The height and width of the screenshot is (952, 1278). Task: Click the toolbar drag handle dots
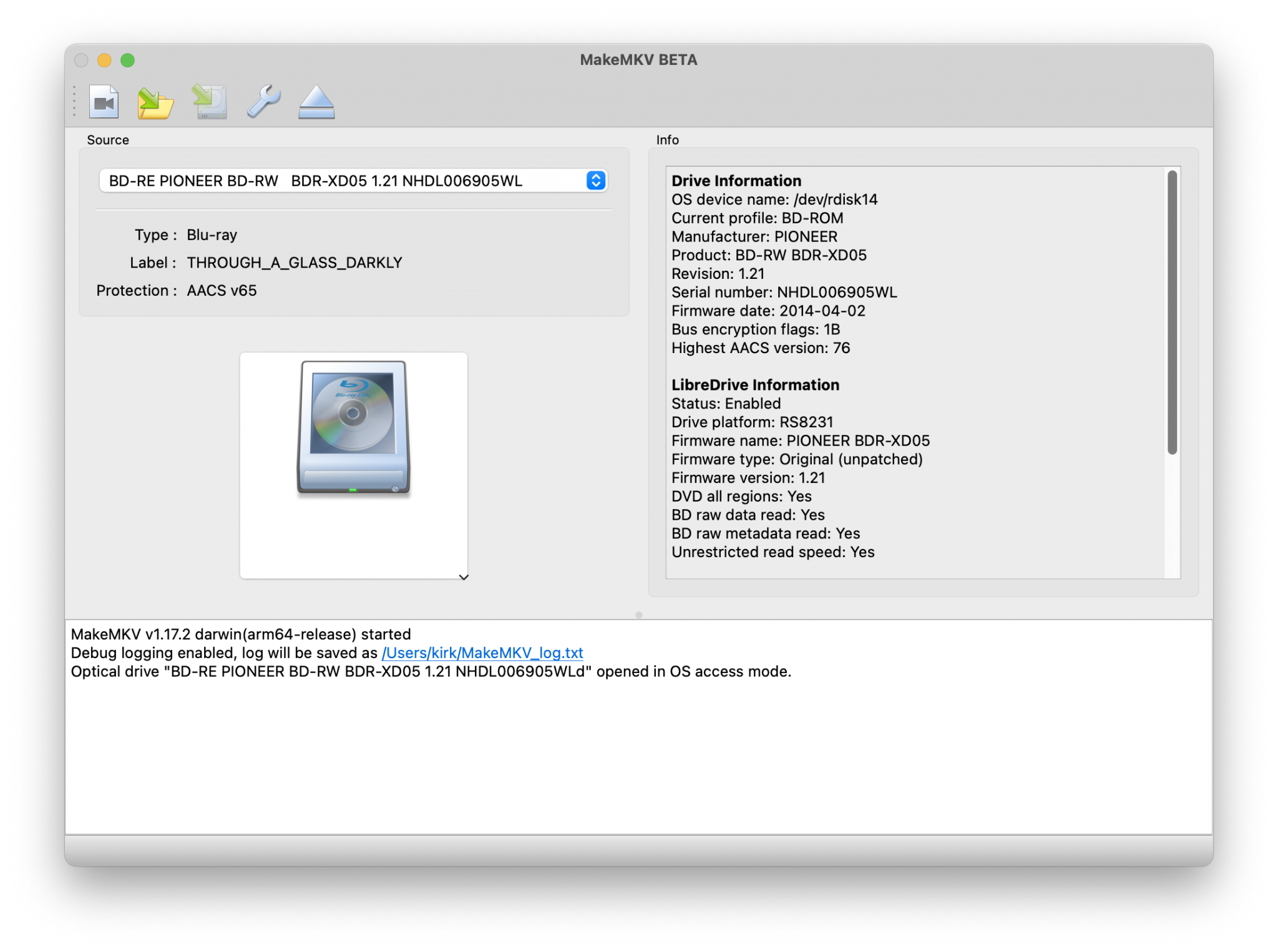tap(74, 102)
